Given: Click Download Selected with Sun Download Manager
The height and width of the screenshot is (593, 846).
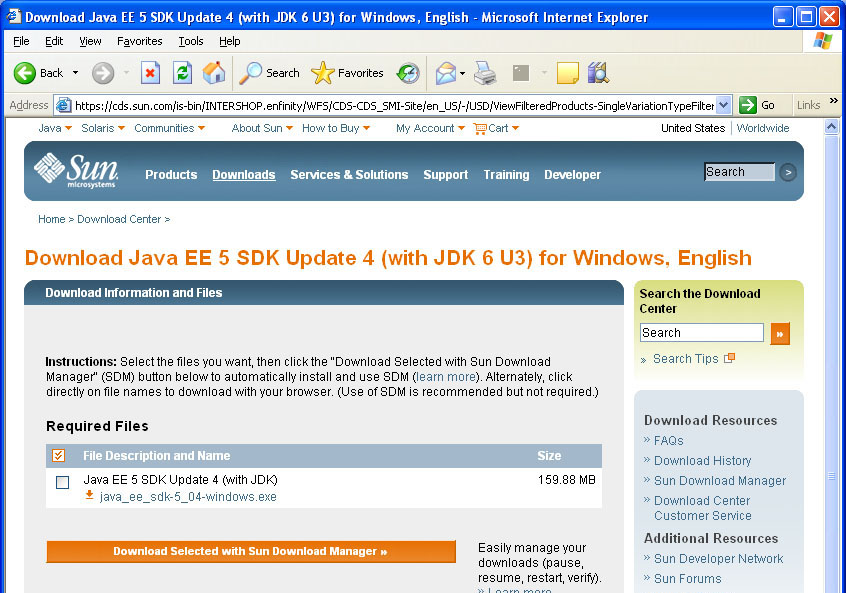Looking at the screenshot, I should (x=250, y=551).
